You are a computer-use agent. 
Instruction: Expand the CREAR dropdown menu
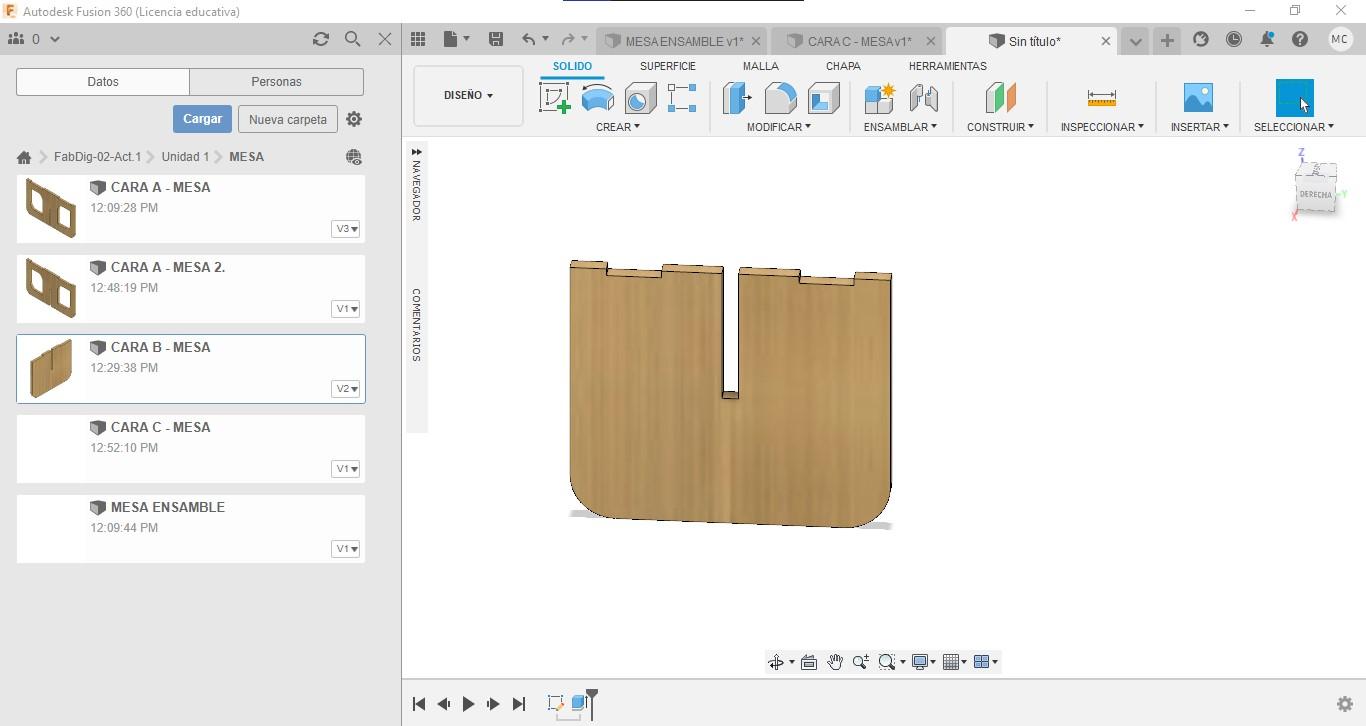pyautogui.click(x=617, y=127)
